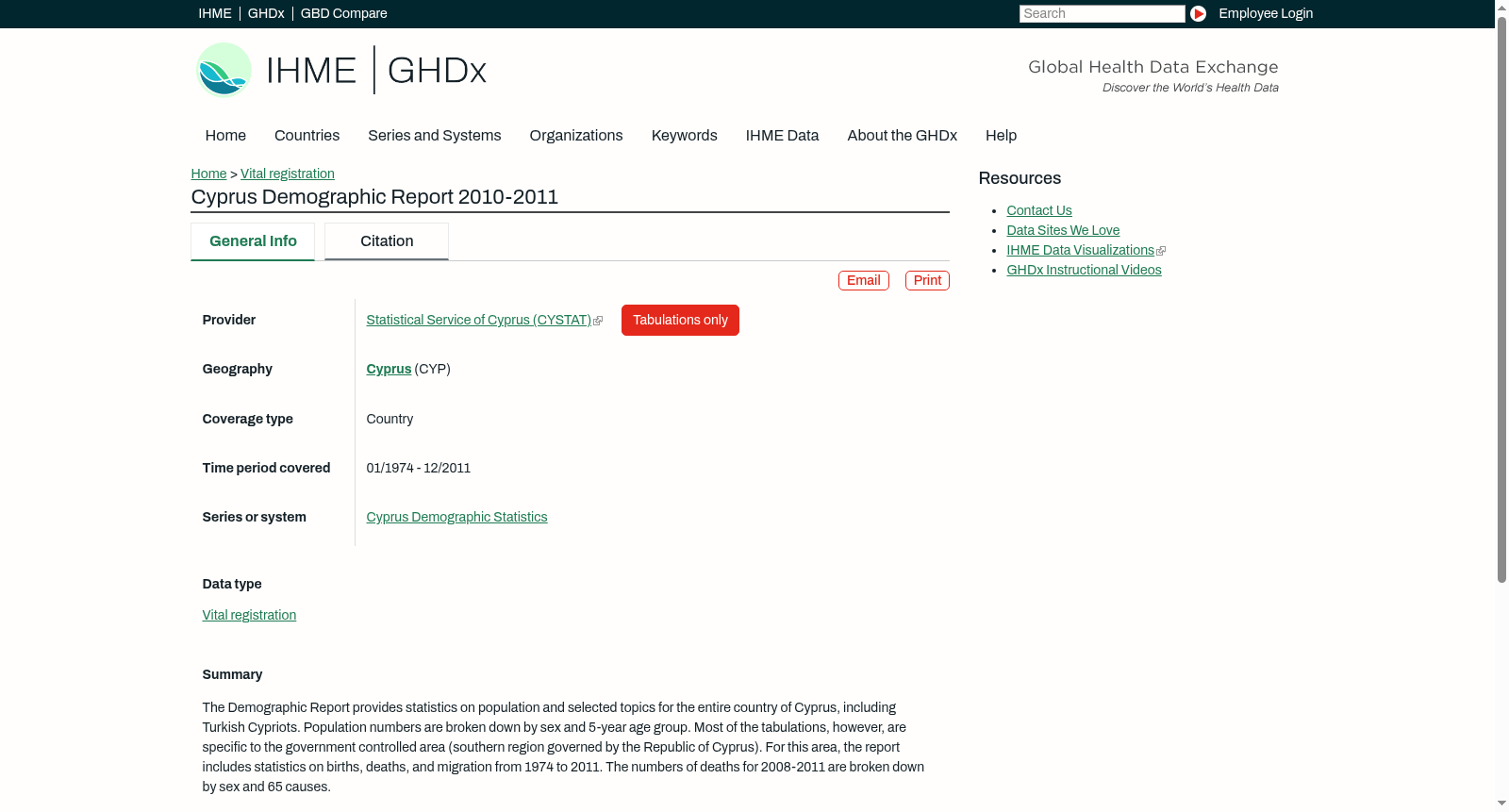Click the red search submit arrow icon
The image size is (1509, 812).
(x=1198, y=13)
